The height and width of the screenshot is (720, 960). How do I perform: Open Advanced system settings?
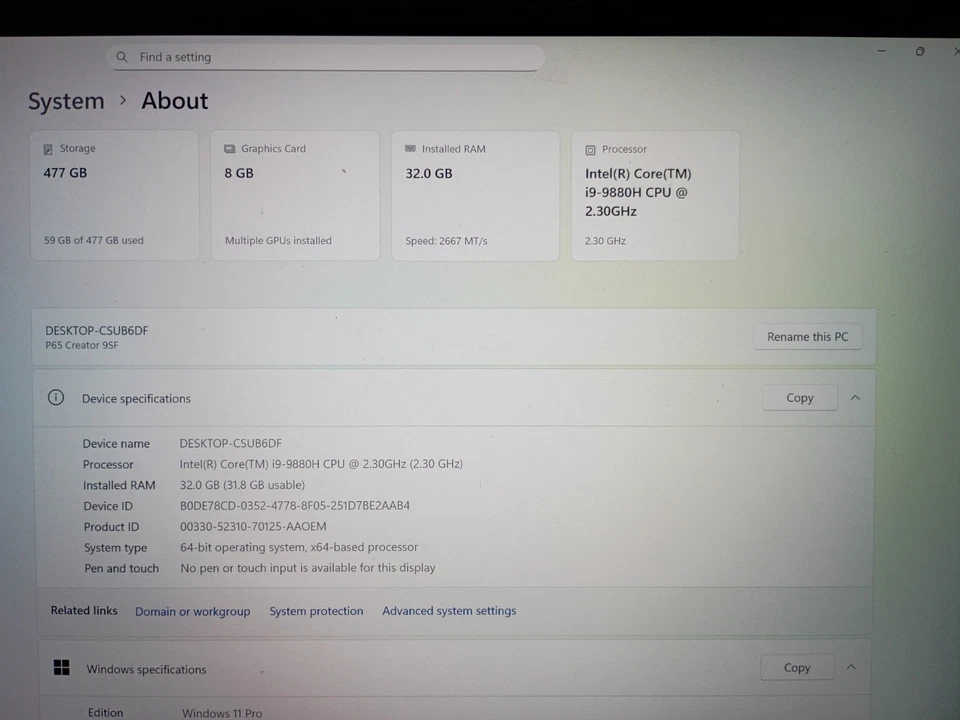[x=449, y=610]
